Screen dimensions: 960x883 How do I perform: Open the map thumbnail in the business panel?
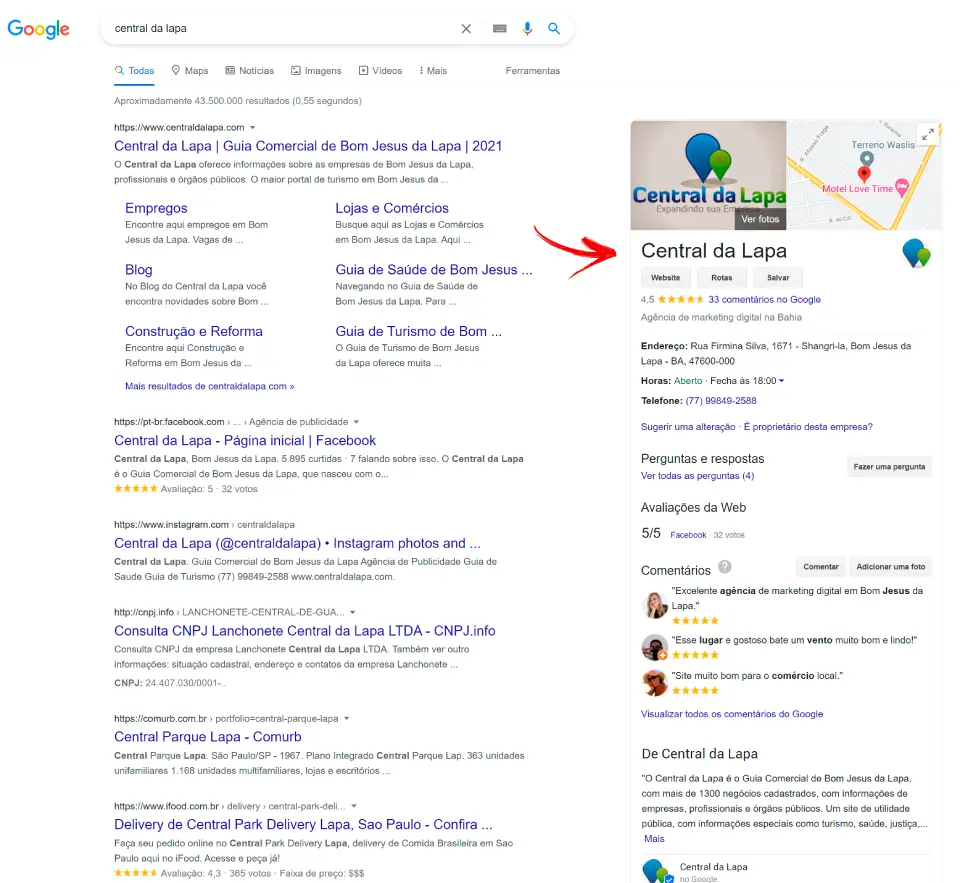(864, 175)
